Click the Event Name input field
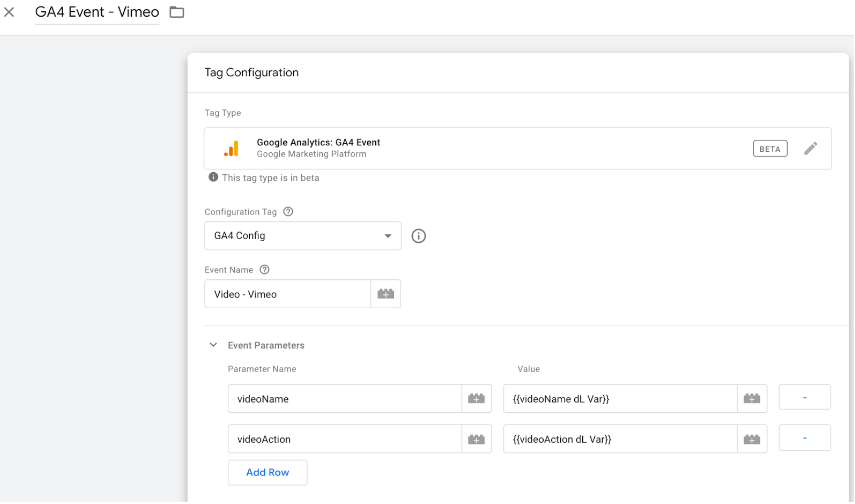The image size is (855, 504). (x=287, y=294)
